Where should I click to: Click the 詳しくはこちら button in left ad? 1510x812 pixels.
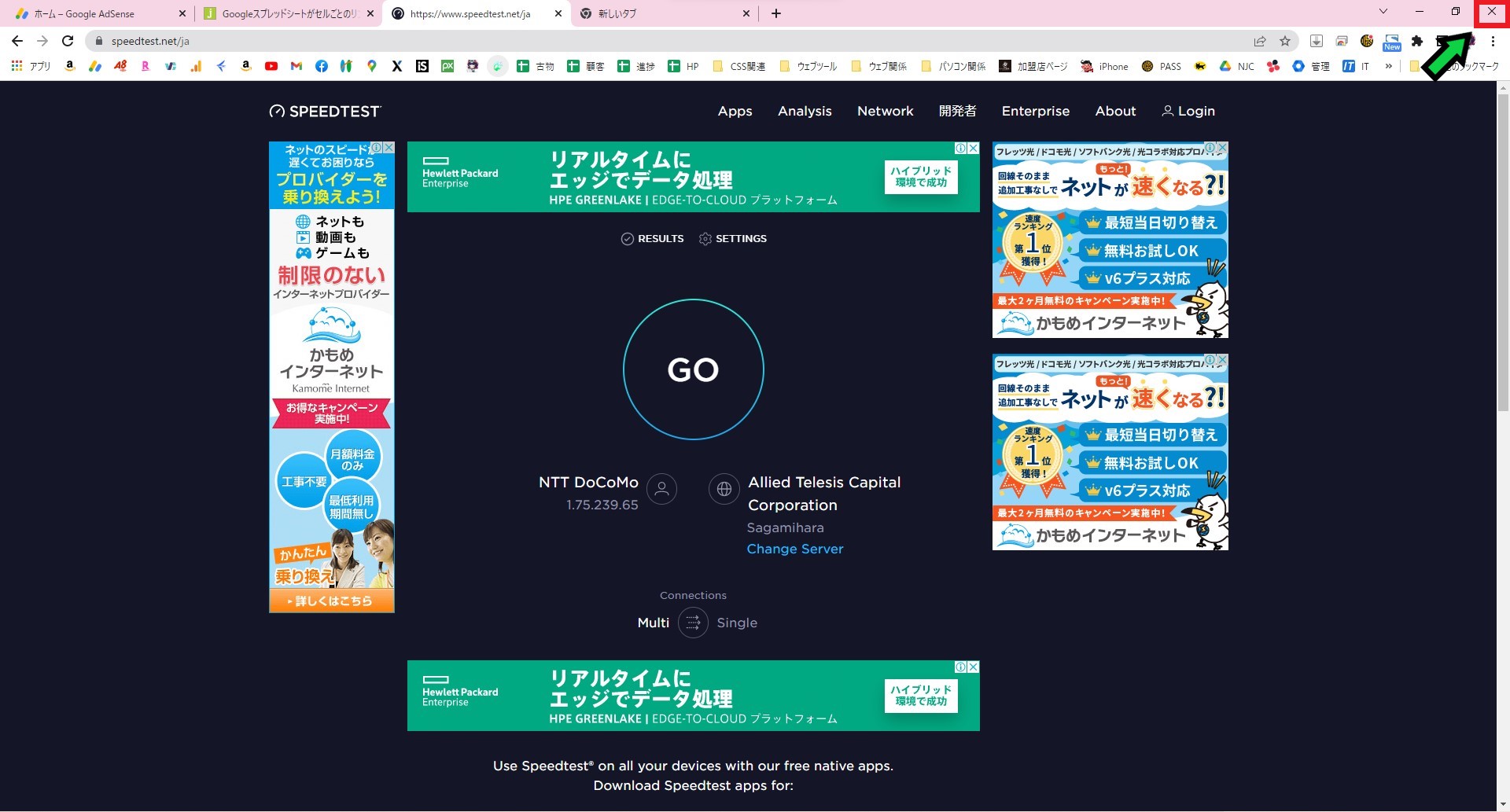(x=331, y=601)
